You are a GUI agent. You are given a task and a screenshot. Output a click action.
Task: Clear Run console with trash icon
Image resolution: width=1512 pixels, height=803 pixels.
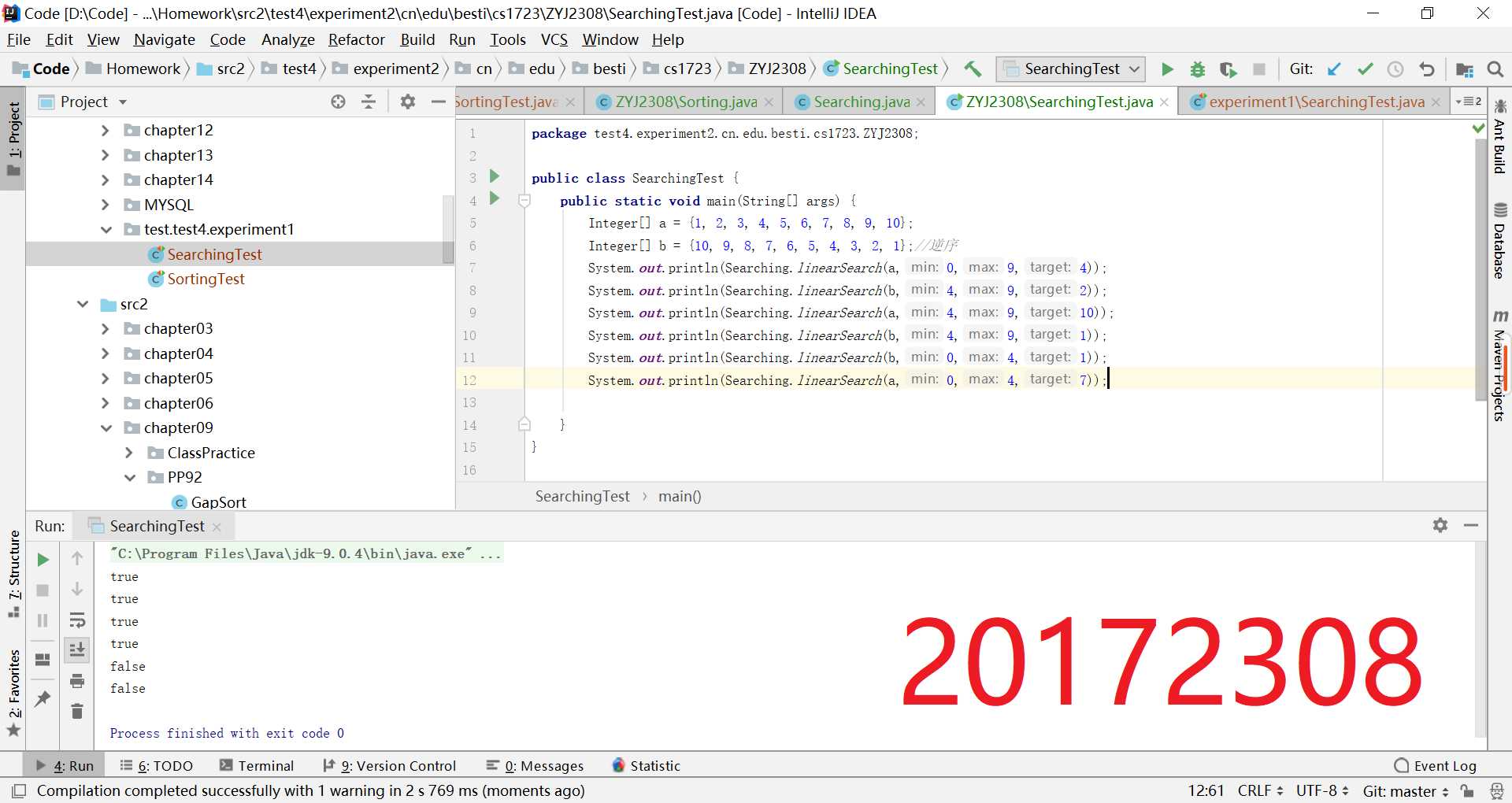[x=77, y=712]
